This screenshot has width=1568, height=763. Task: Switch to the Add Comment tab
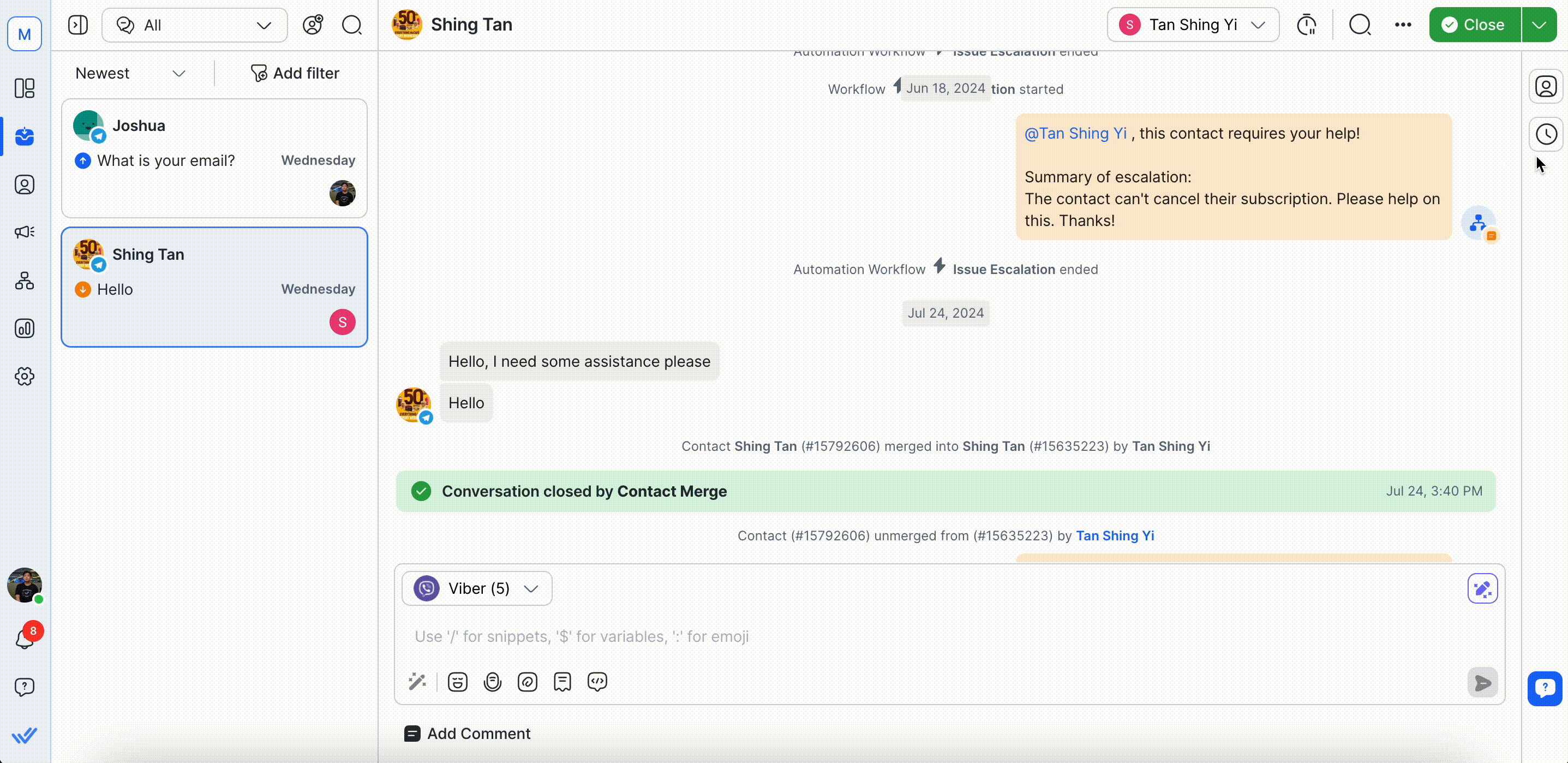pos(468,733)
